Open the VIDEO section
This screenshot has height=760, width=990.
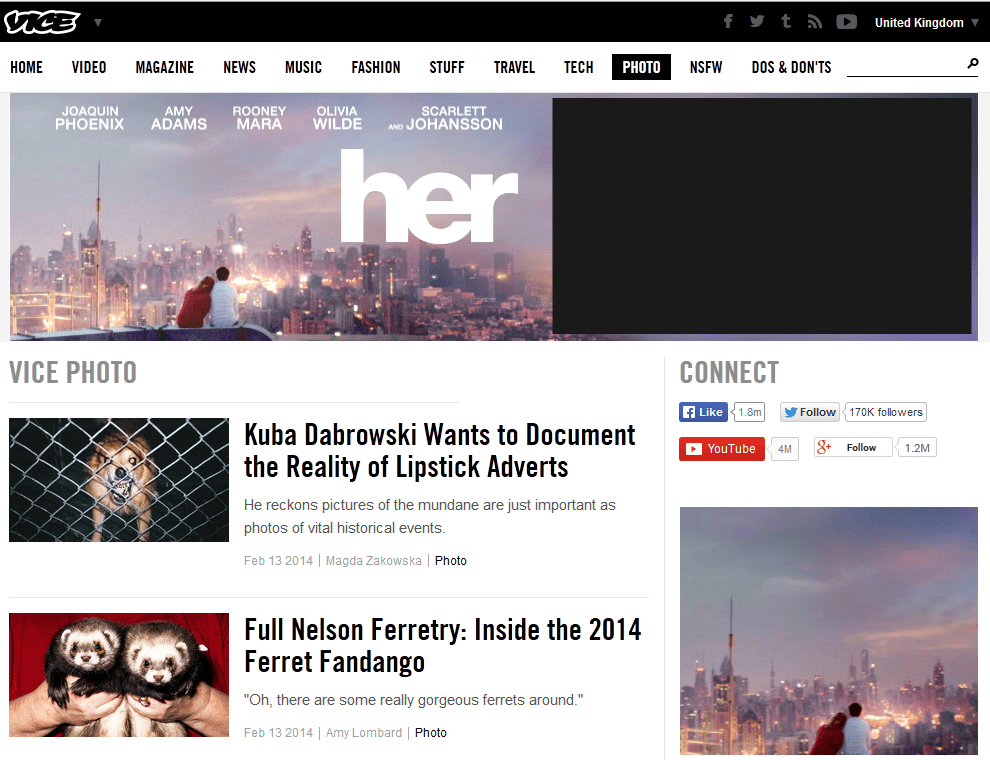coord(89,68)
